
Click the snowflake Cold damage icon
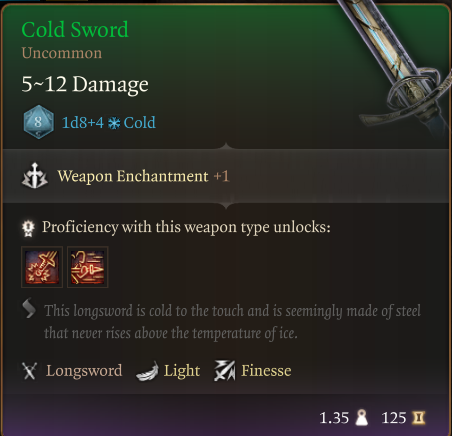coord(114,123)
